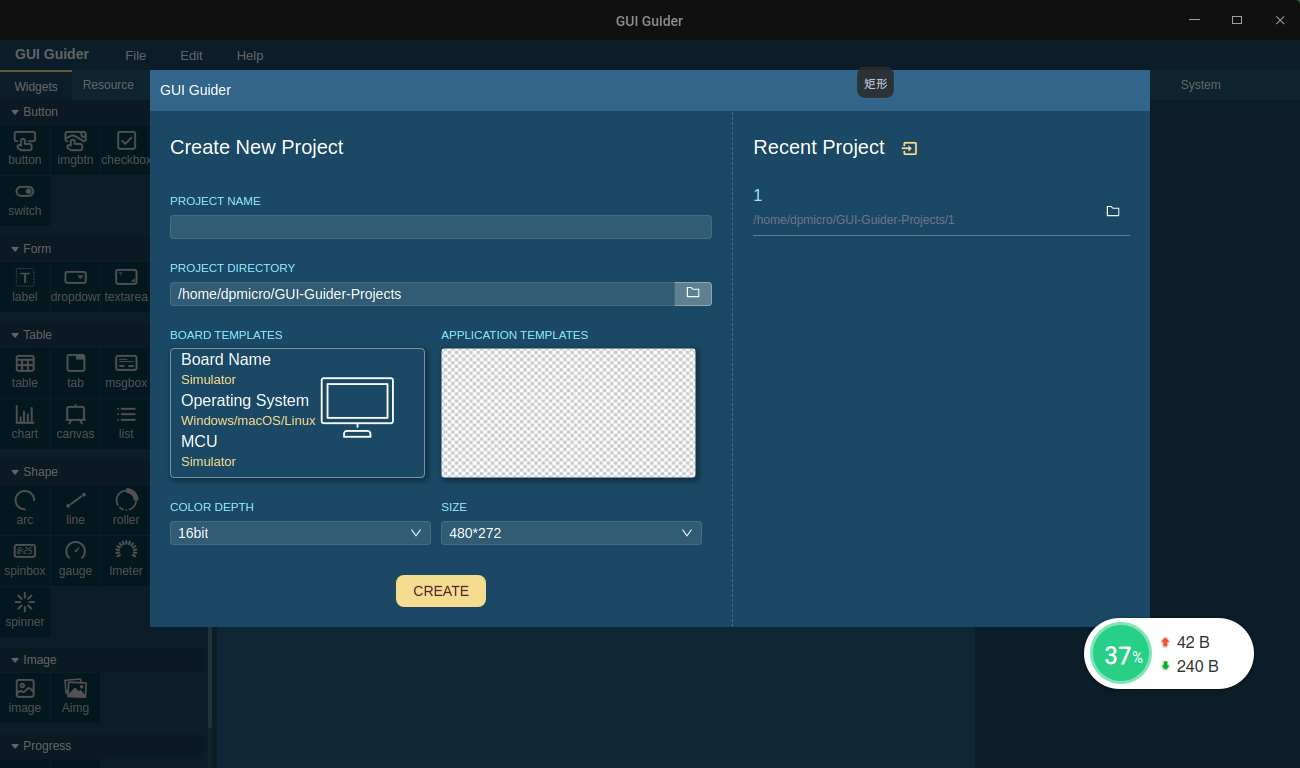
Task: Click the 37% network usage indicator
Action: (1120, 653)
